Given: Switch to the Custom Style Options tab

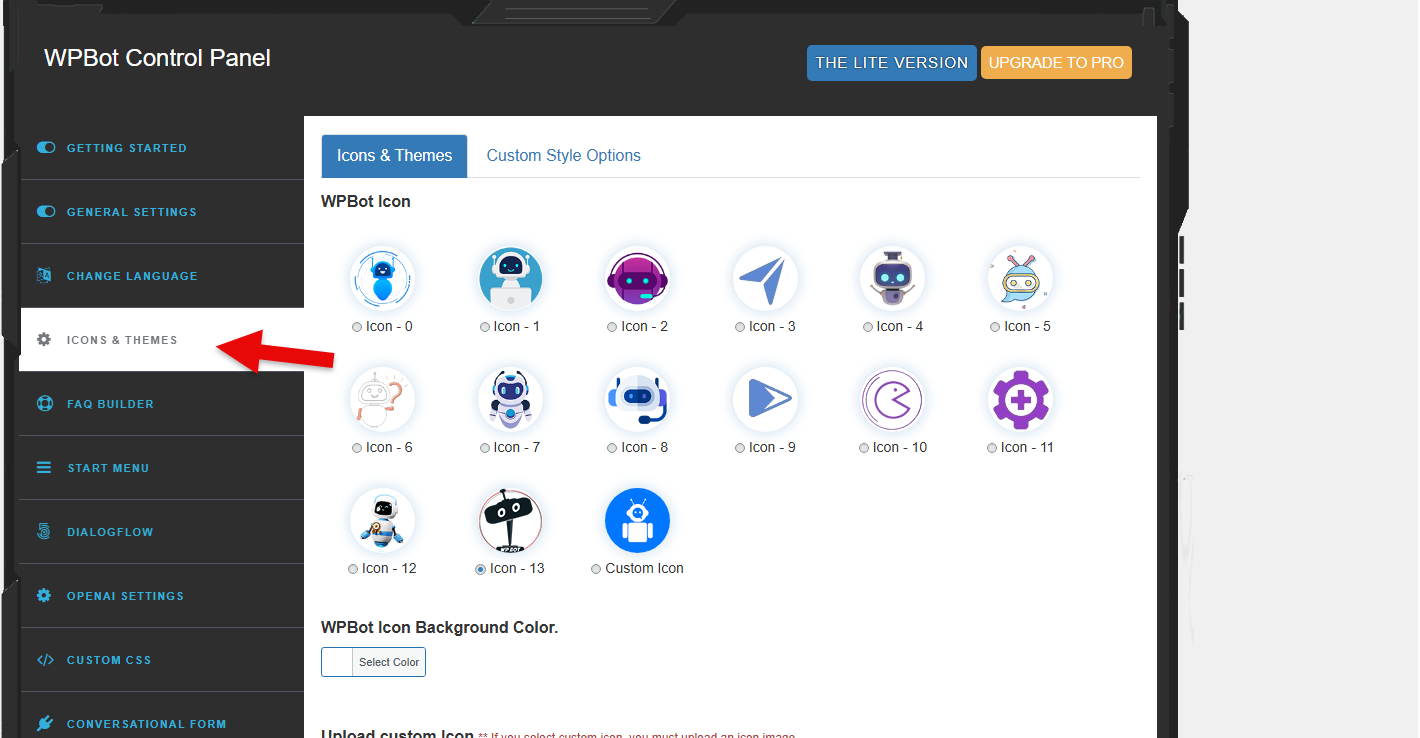Looking at the screenshot, I should pos(564,156).
